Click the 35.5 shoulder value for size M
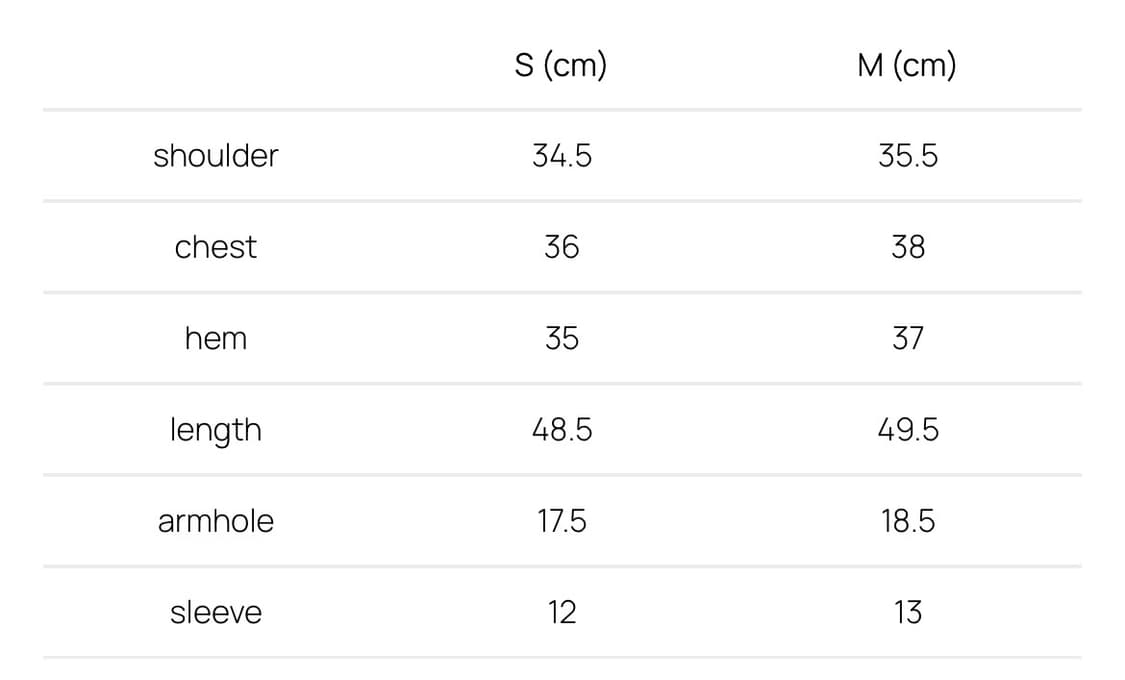1125x680 pixels. point(908,156)
